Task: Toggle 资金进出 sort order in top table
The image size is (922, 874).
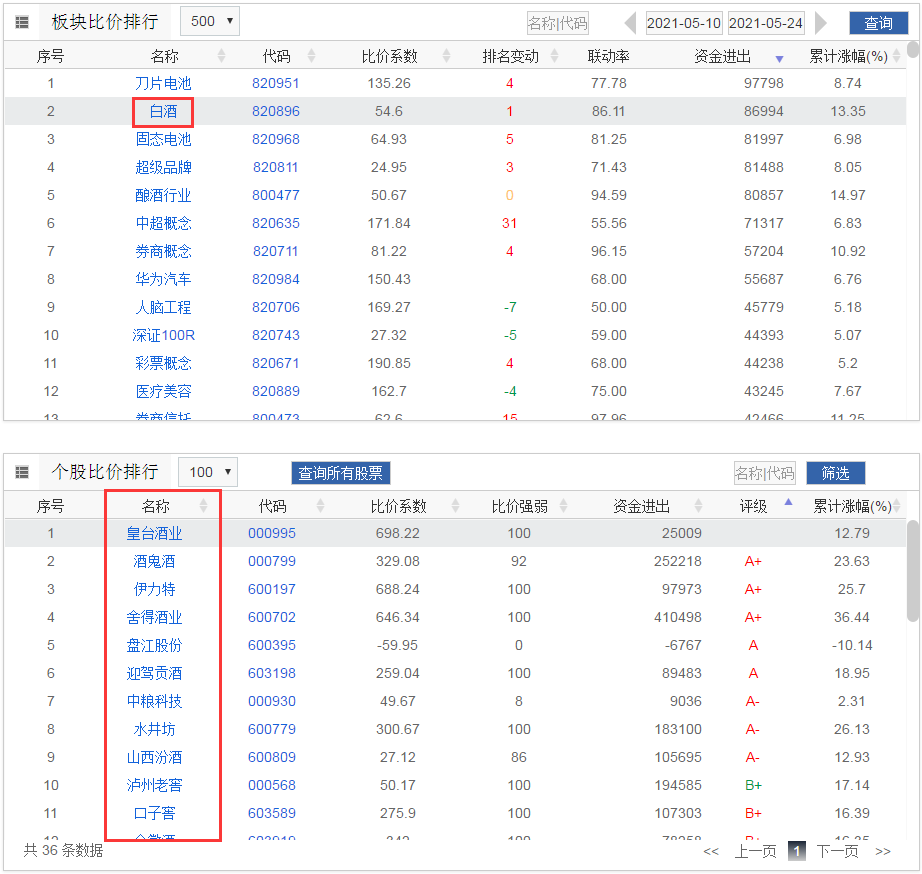Action: tap(778, 56)
